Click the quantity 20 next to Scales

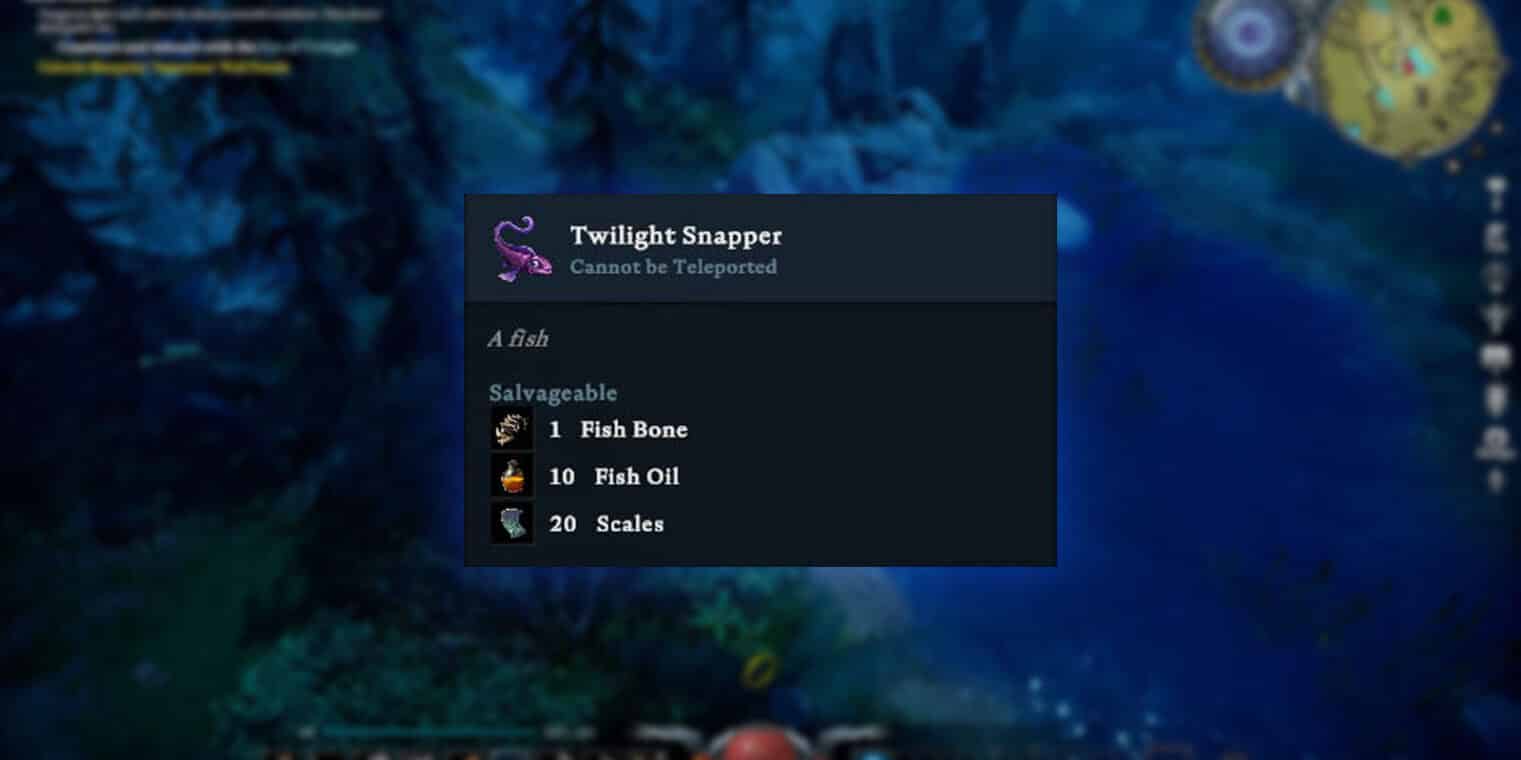562,524
